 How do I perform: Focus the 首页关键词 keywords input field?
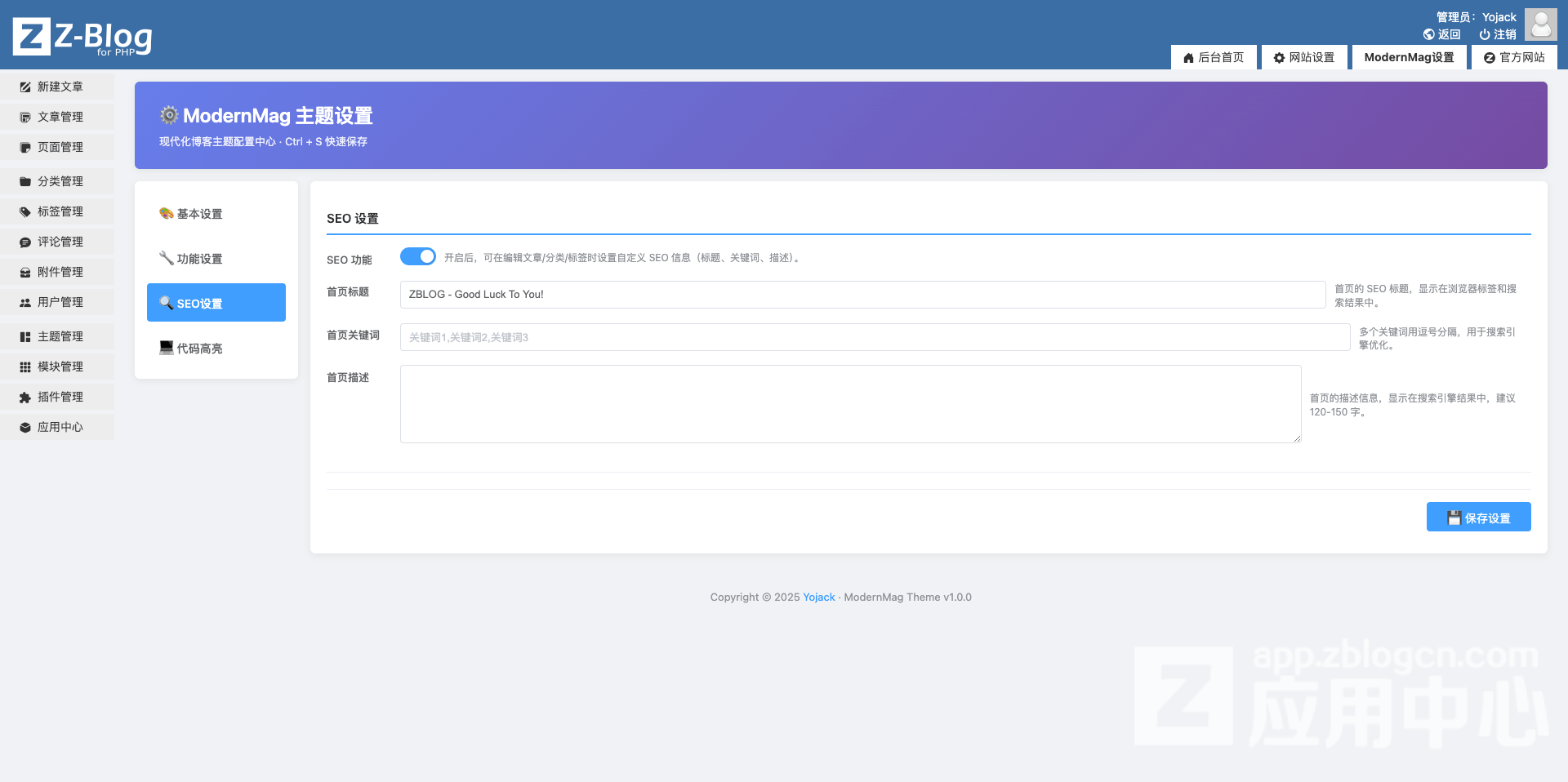[874, 337]
